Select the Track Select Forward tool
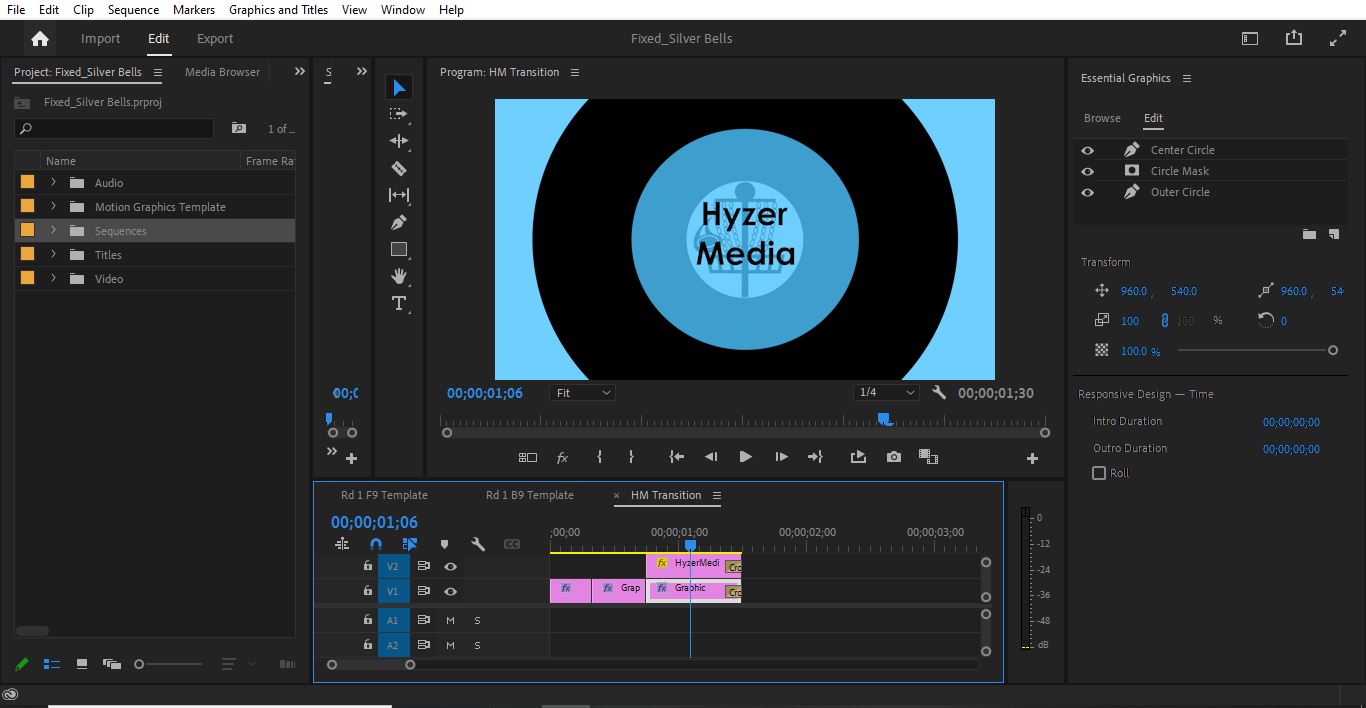The width and height of the screenshot is (1366, 708). pos(399,113)
